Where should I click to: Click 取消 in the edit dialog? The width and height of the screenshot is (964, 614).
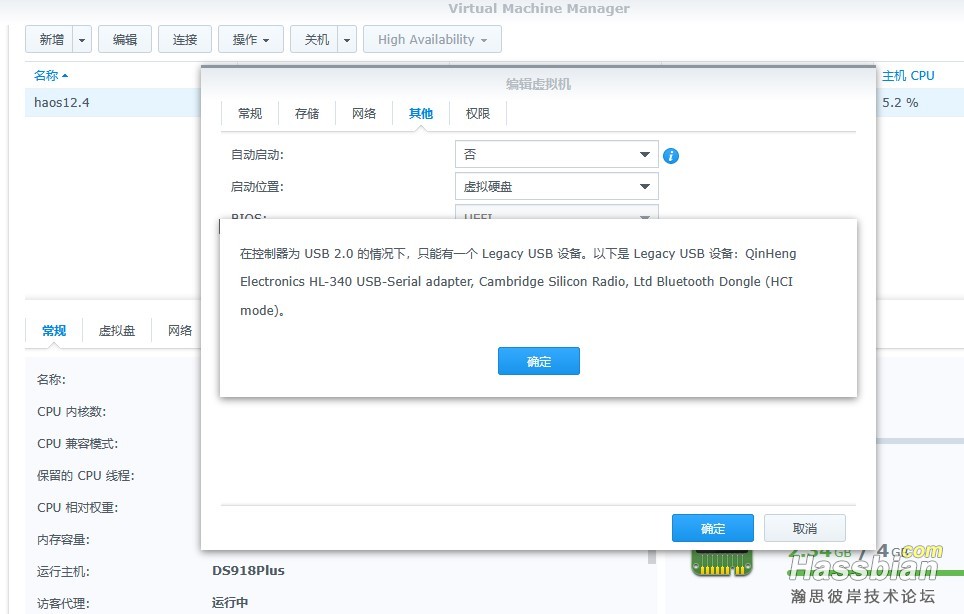pos(805,529)
